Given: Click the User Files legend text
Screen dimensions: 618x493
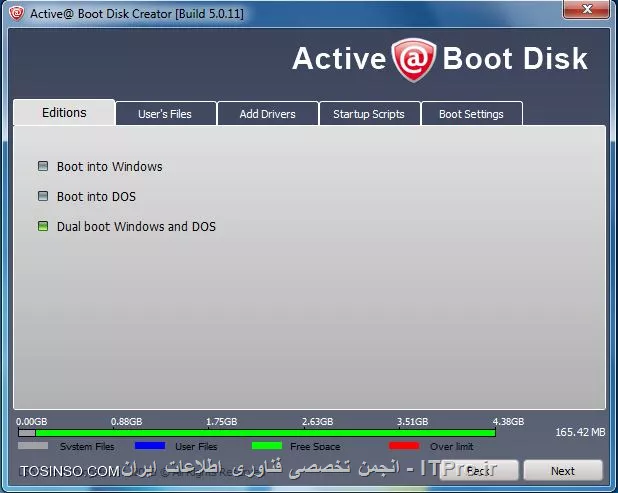Looking at the screenshot, I should 196,446.
